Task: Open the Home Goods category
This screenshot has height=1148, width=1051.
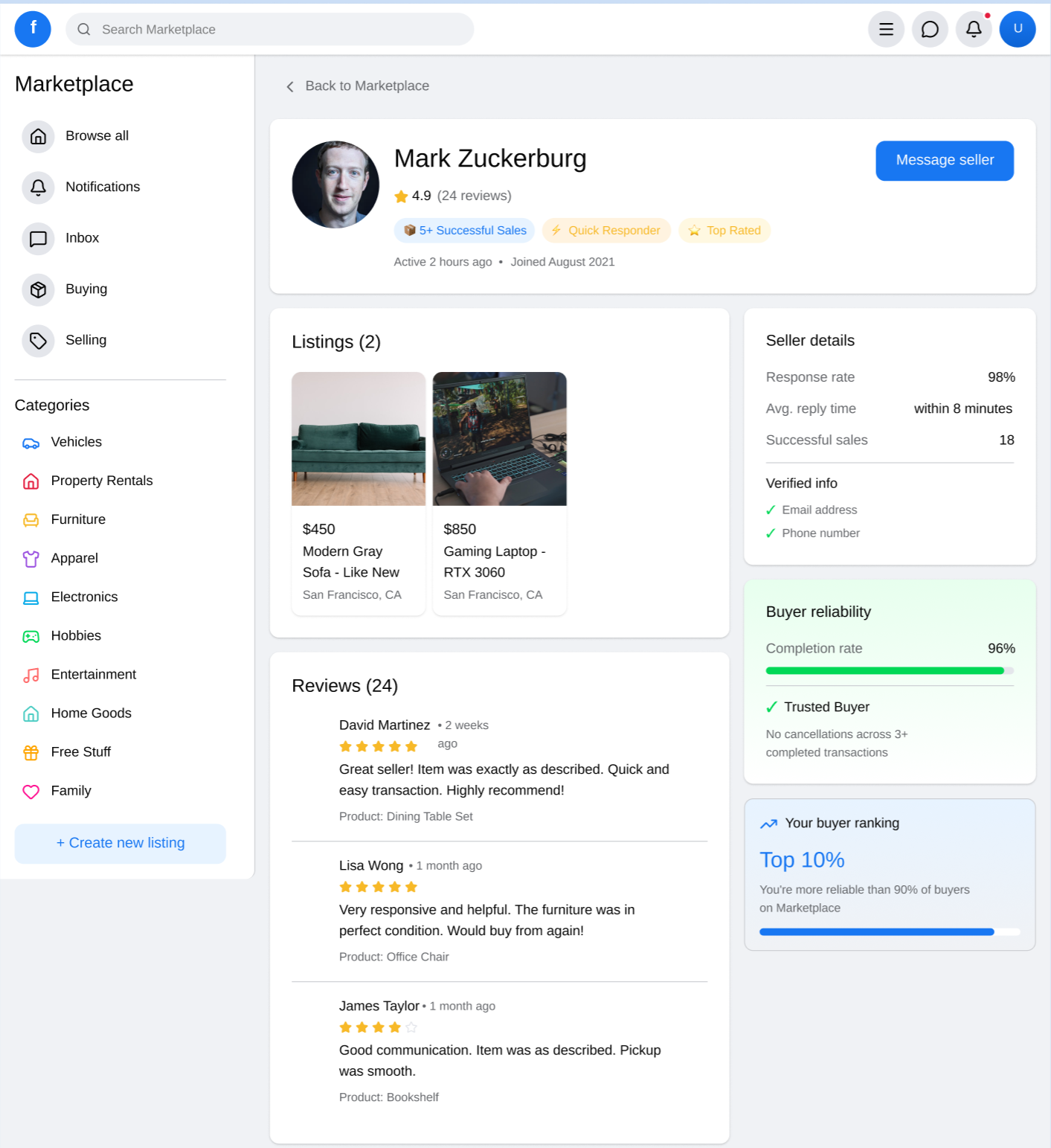Action: pyautogui.click(x=120, y=714)
